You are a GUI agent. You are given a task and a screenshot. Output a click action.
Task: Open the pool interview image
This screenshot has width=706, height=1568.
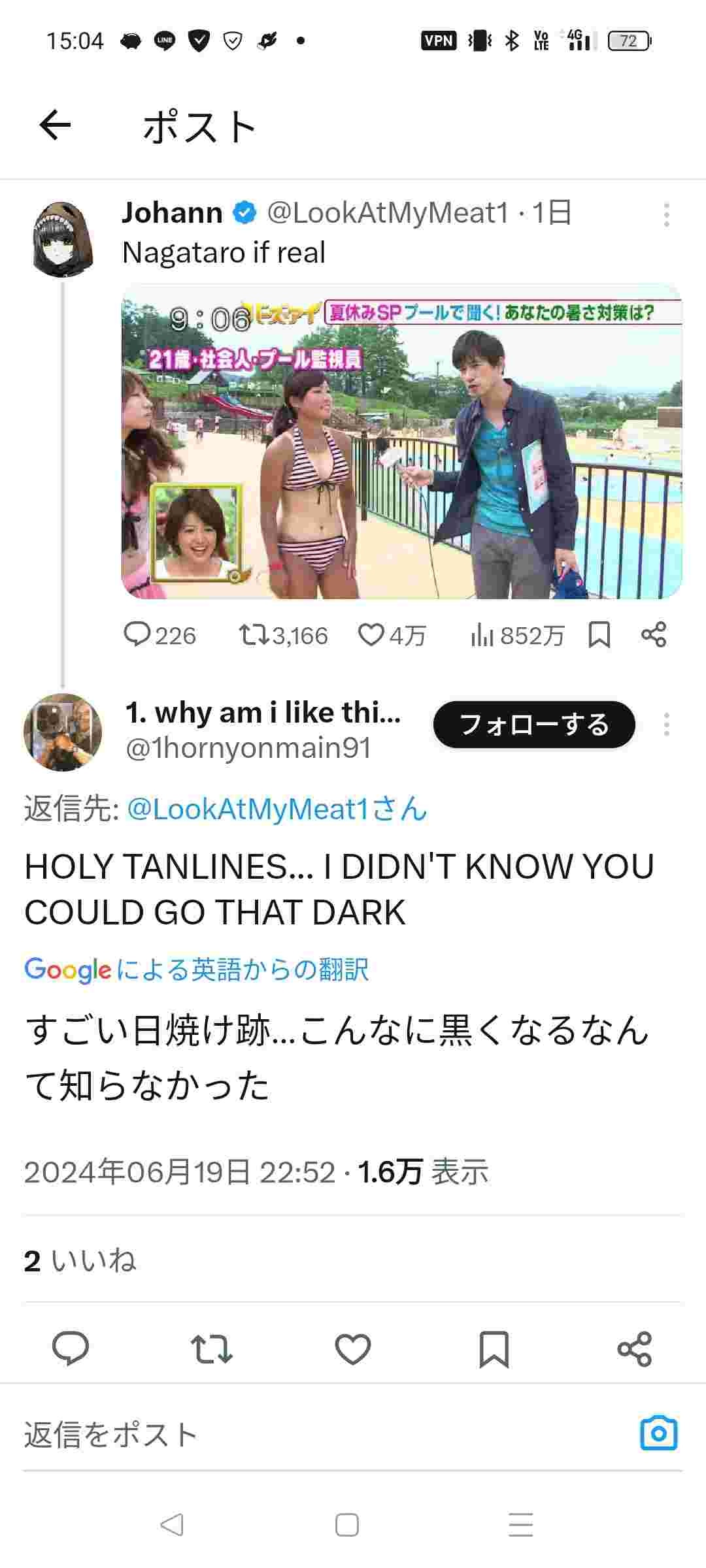pos(402,441)
